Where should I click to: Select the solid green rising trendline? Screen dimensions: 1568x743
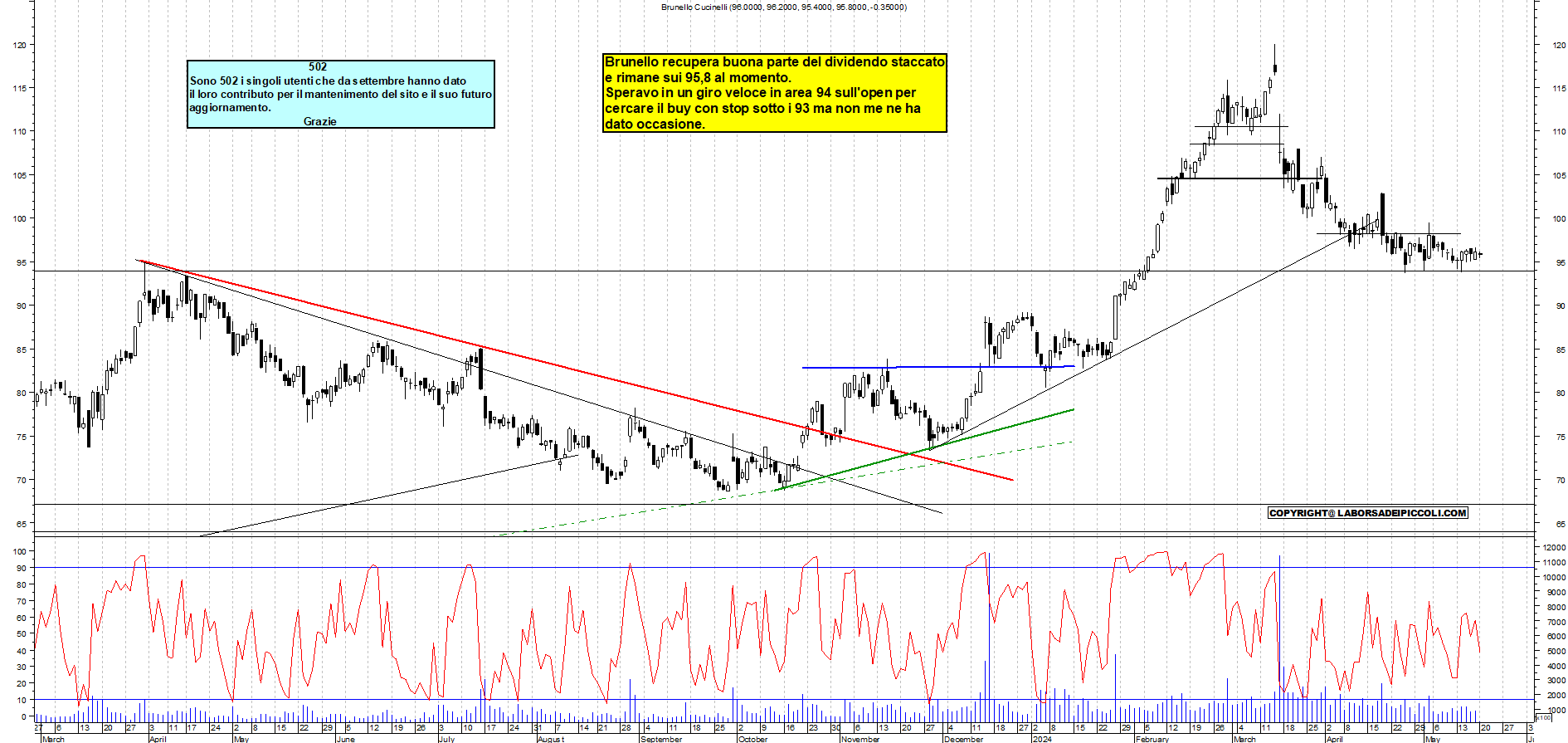[x=924, y=450]
